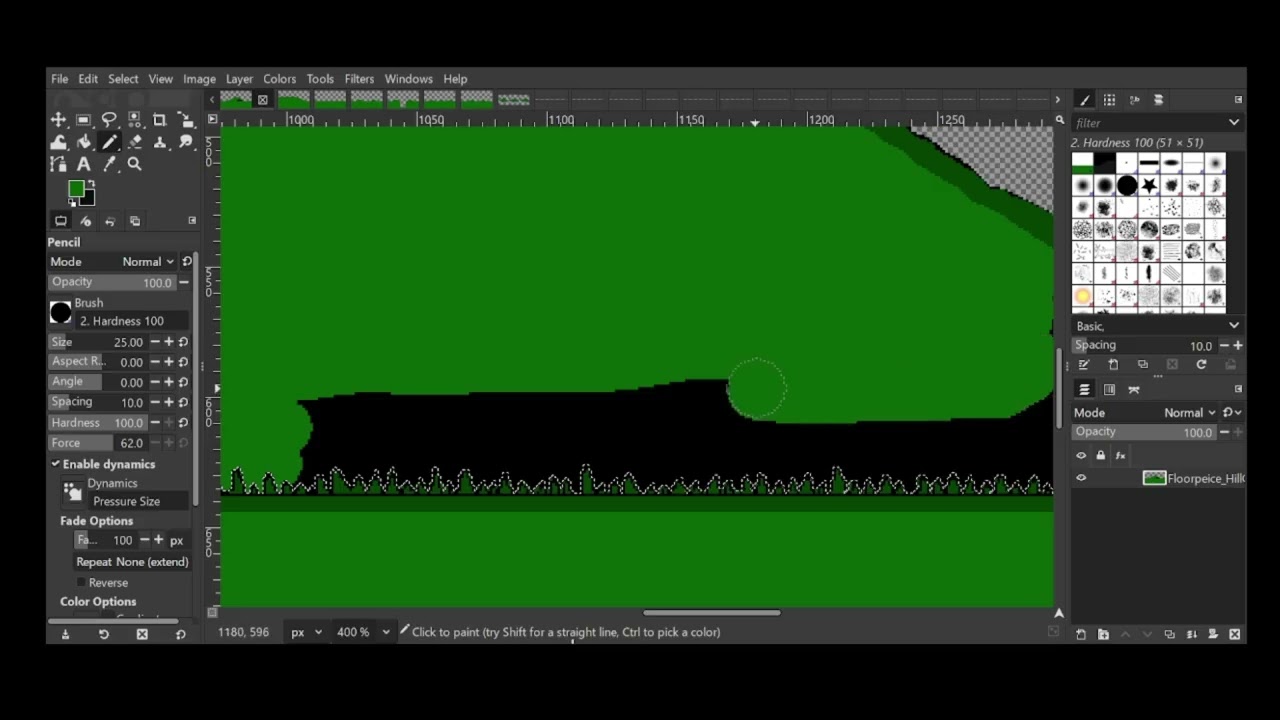Toggle the Reverse checkbox

click(82, 583)
